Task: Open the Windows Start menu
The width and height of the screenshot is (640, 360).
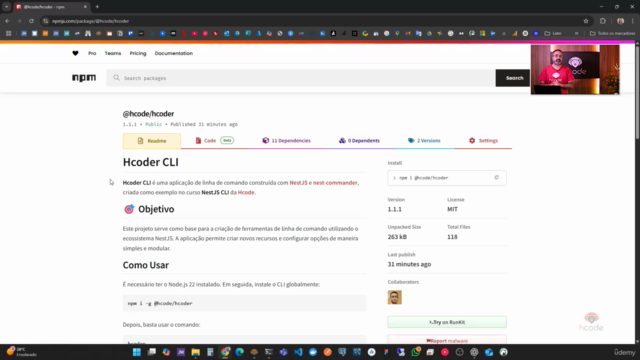Action: pos(137,352)
